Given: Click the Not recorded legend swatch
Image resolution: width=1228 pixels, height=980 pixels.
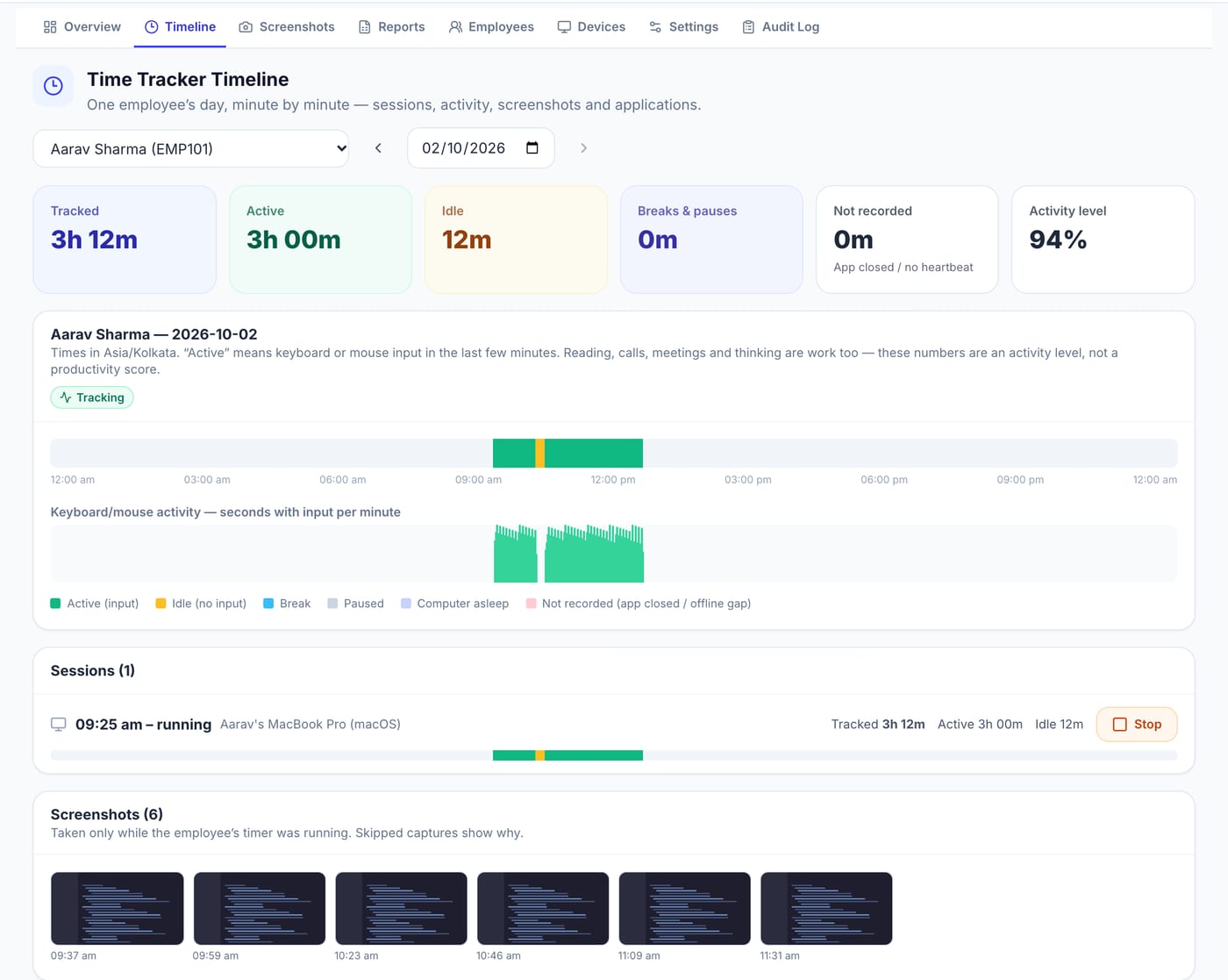Looking at the screenshot, I should tap(531, 604).
